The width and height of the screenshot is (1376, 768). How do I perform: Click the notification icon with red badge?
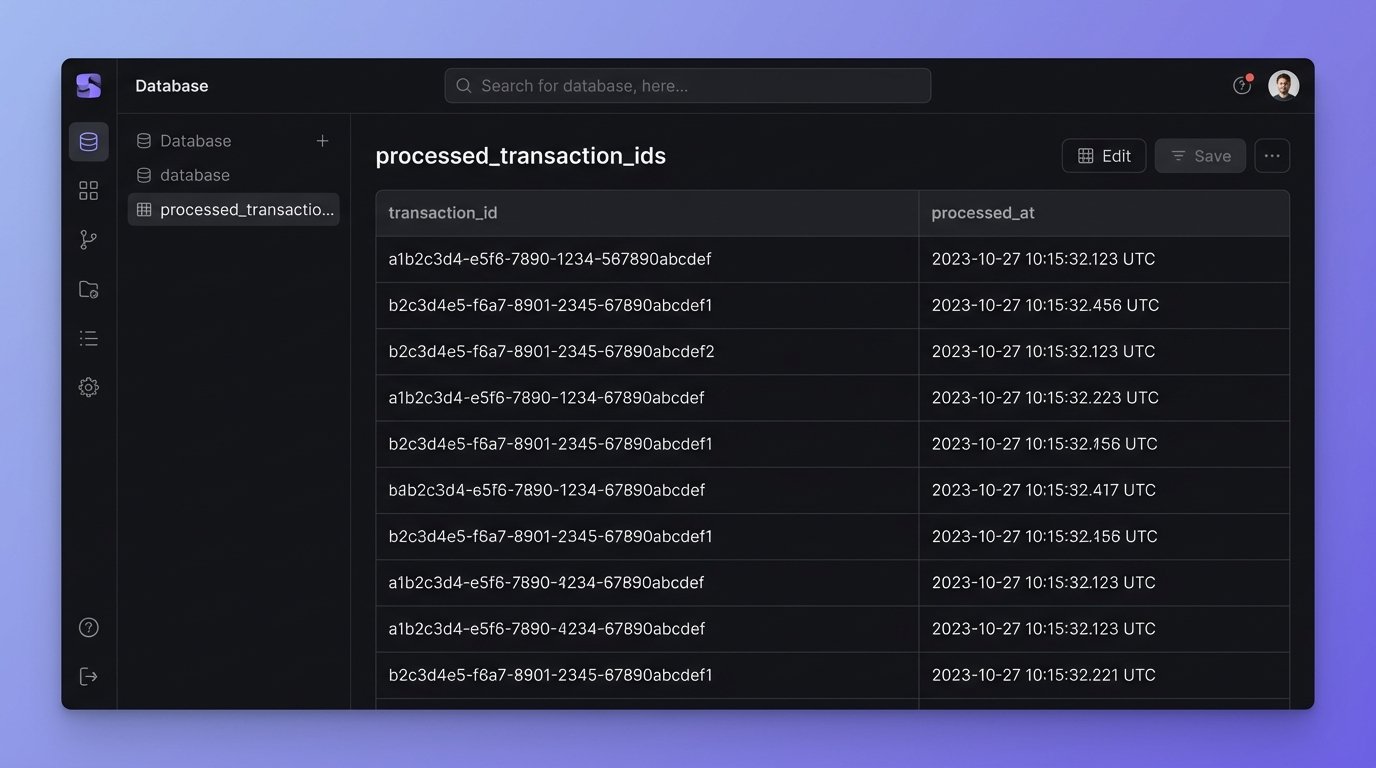click(1241, 86)
